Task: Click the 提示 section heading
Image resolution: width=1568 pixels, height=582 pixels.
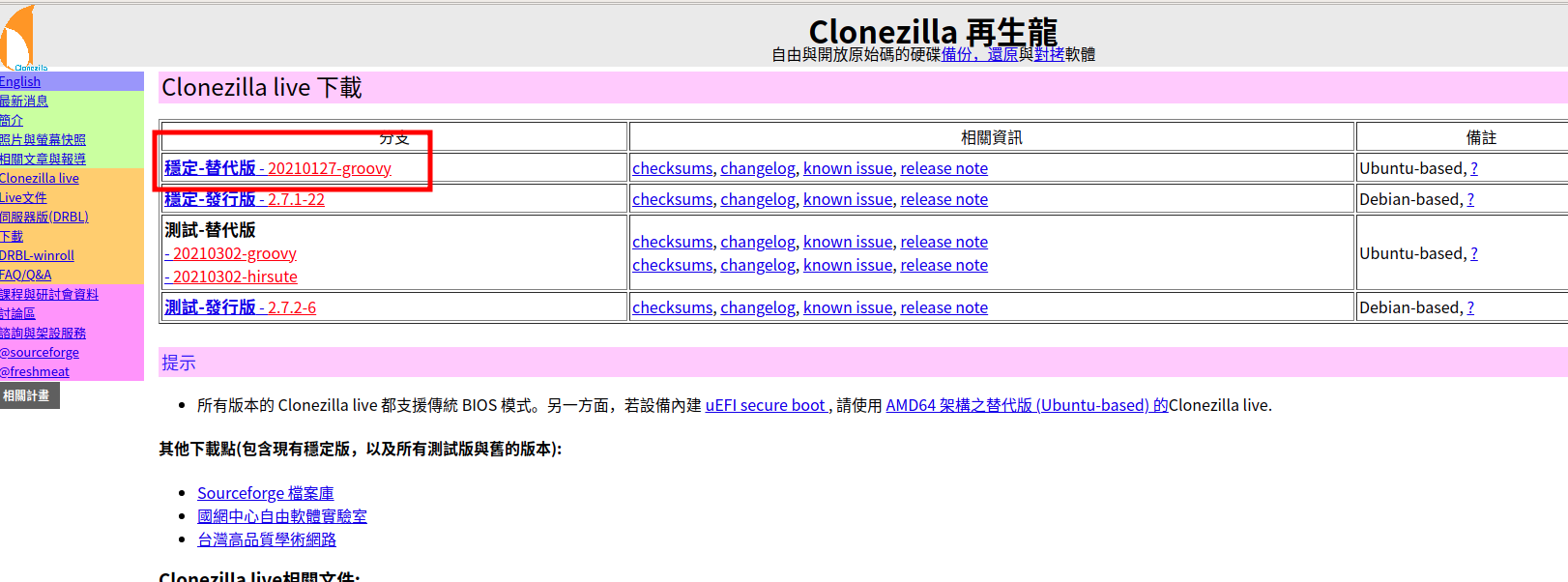Action: [x=179, y=363]
